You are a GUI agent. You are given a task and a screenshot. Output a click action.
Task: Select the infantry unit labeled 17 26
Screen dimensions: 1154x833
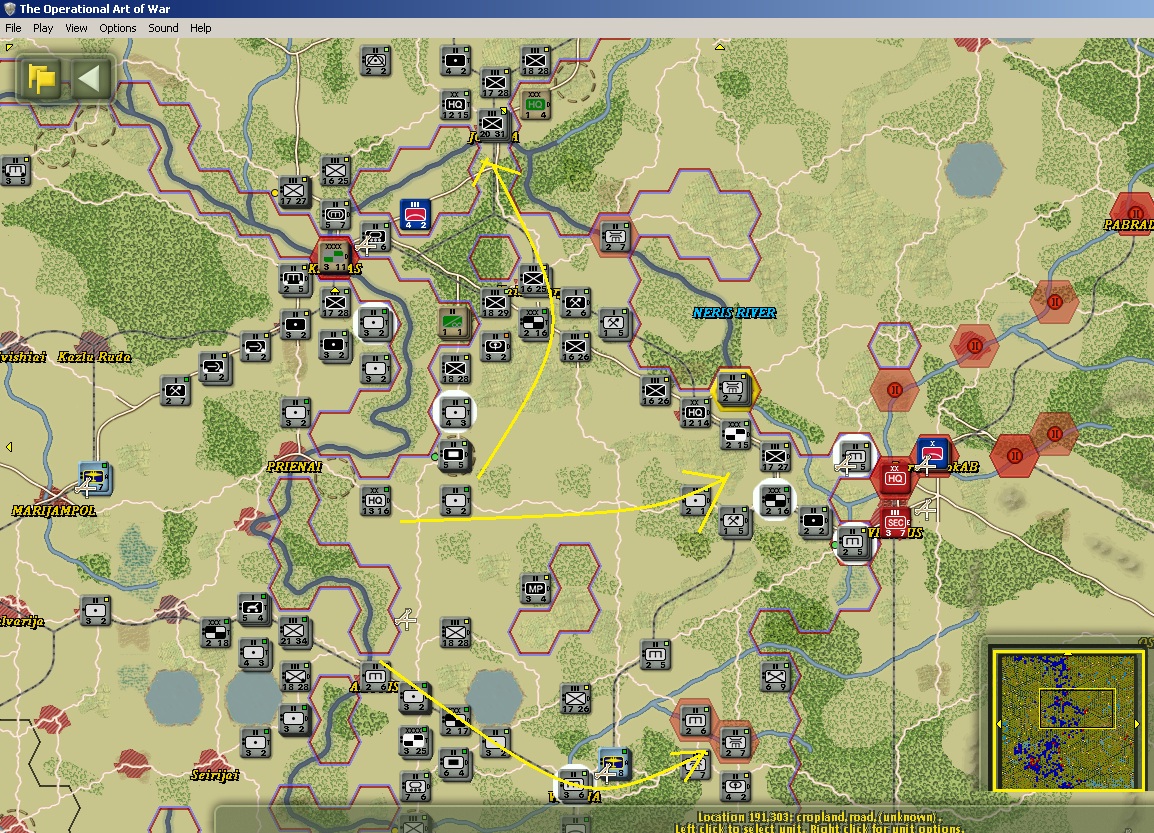(576, 698)
